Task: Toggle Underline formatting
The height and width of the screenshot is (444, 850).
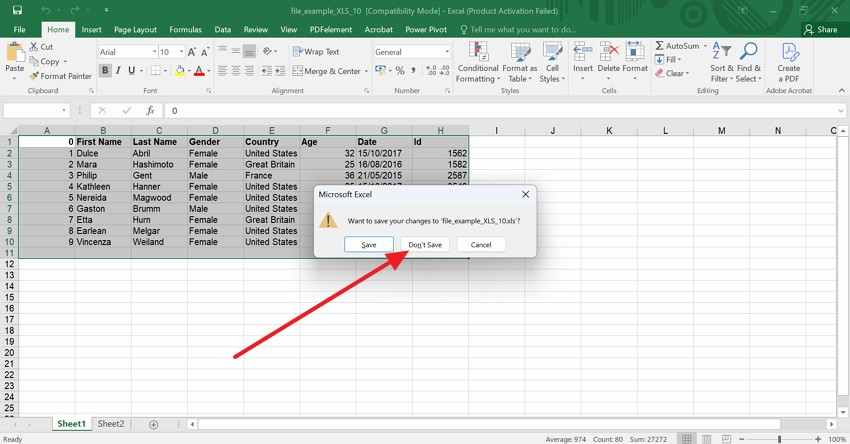Action: 131,70
